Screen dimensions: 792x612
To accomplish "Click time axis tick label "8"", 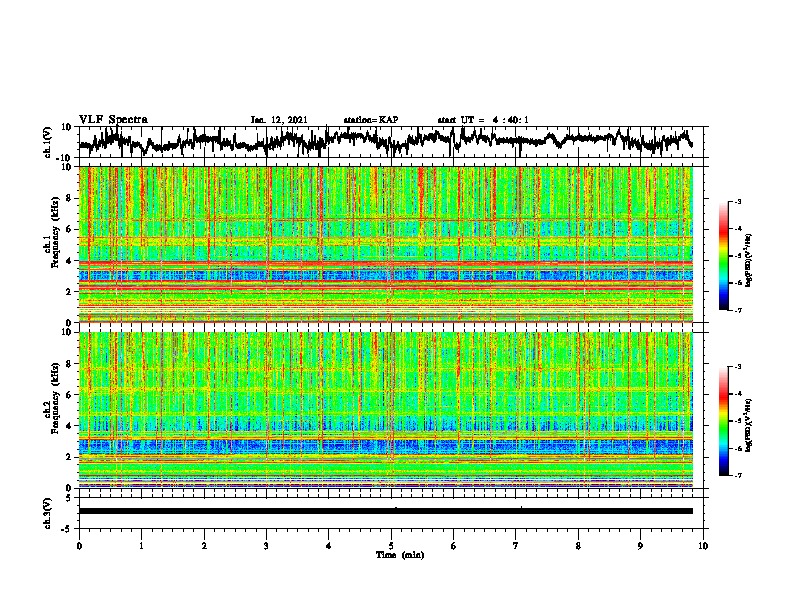I will 578,546.
